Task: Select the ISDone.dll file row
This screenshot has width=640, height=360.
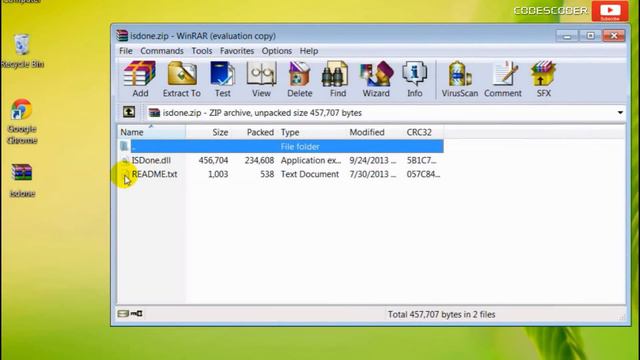Action: 281,160
